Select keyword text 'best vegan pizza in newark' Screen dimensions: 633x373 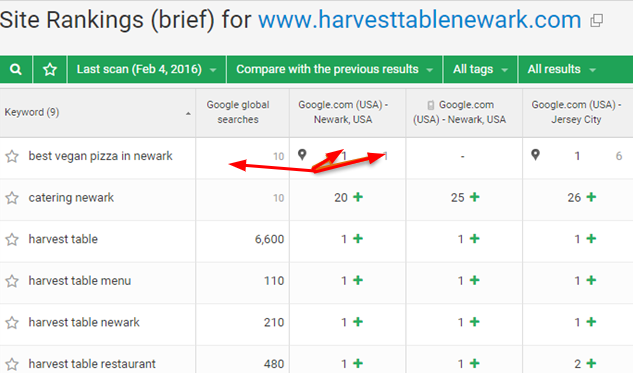point(101,156)
